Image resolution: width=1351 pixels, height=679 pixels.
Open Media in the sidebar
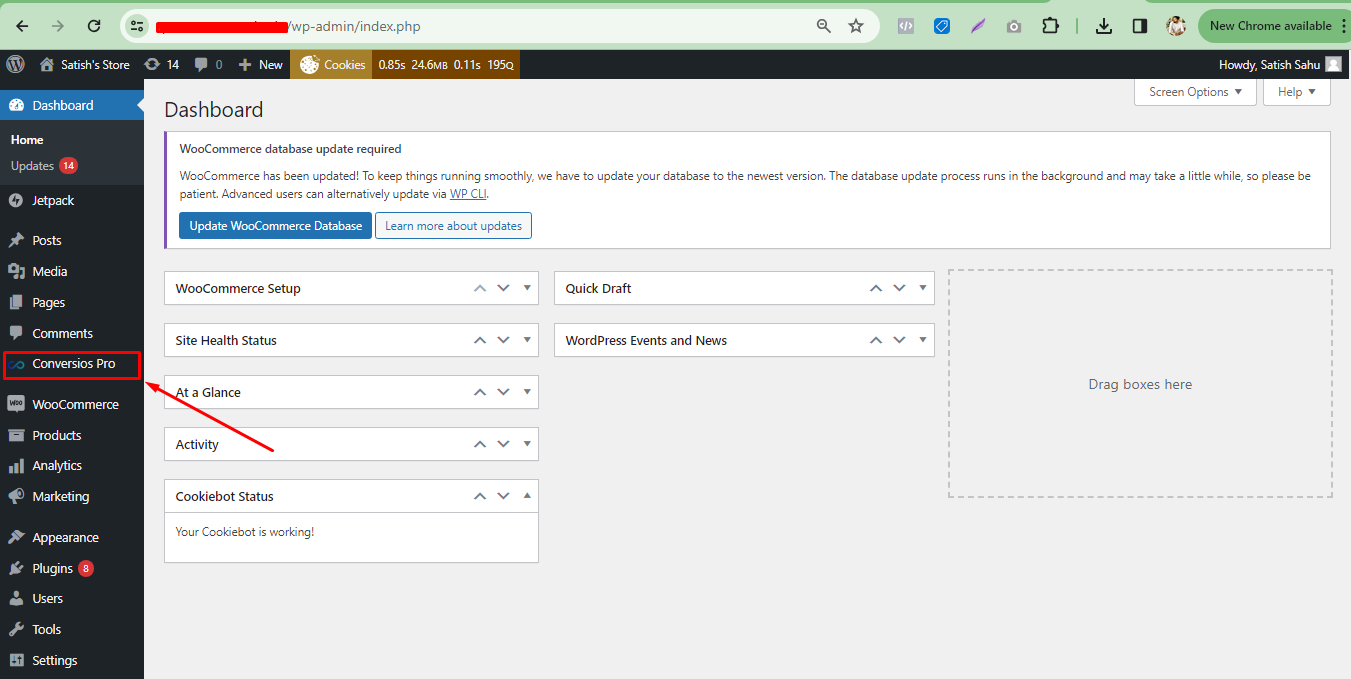coord(72,271)
